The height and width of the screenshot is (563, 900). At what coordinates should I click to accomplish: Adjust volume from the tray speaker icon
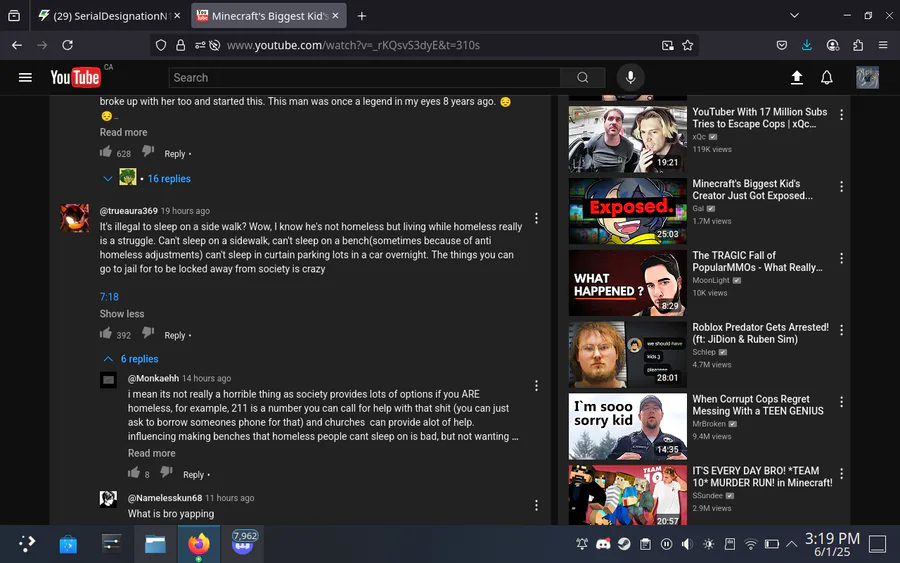pyautogui.click(x=687, y=543)
